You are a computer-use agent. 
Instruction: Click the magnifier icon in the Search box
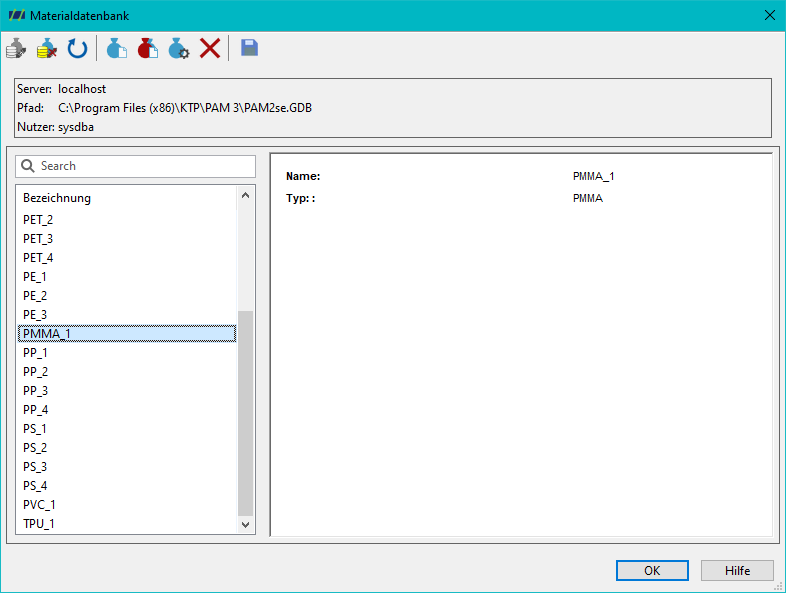[x=28, y=166]
